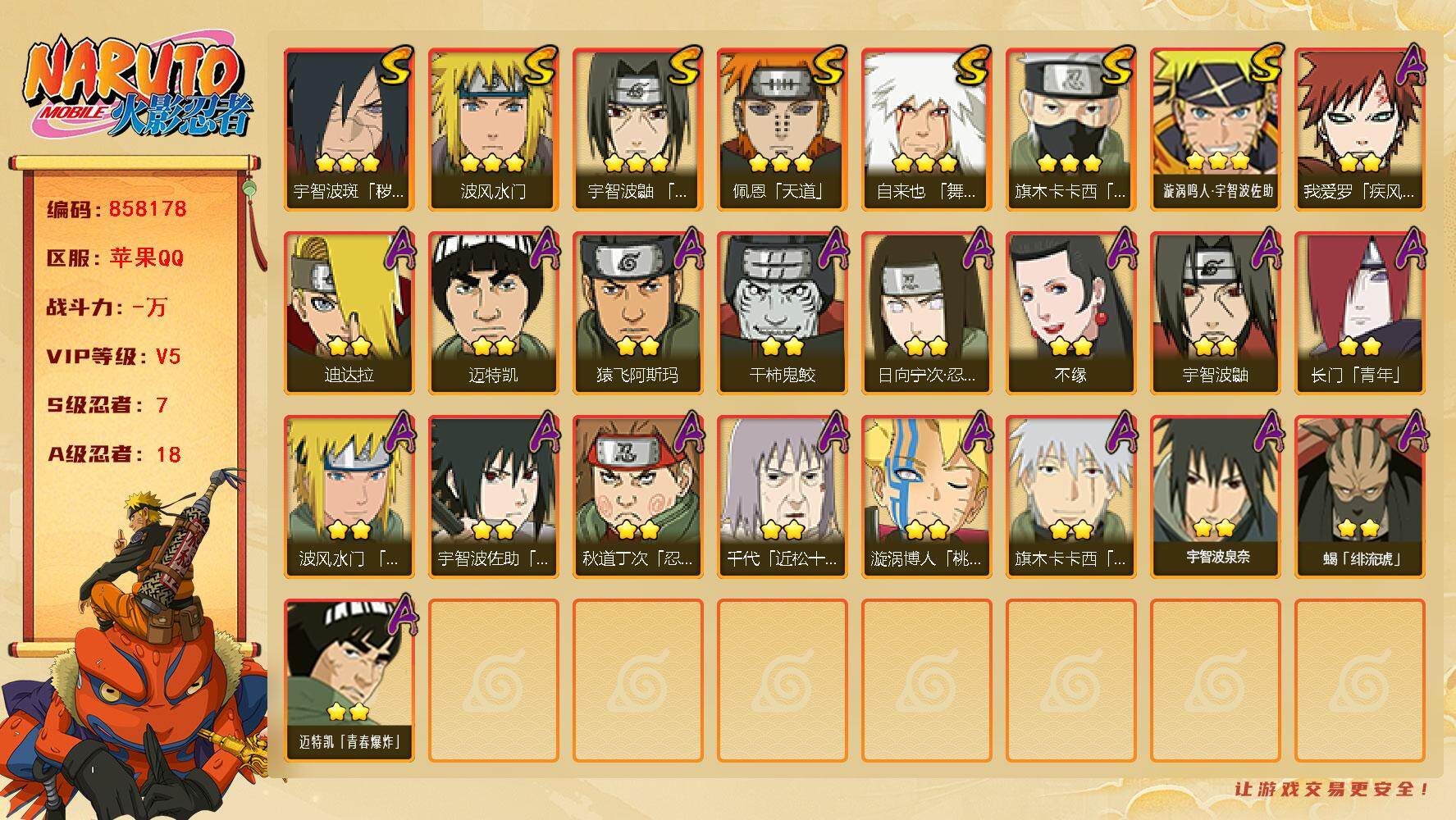Select the 长门「青年」 ninja card

coord(1359,313)
